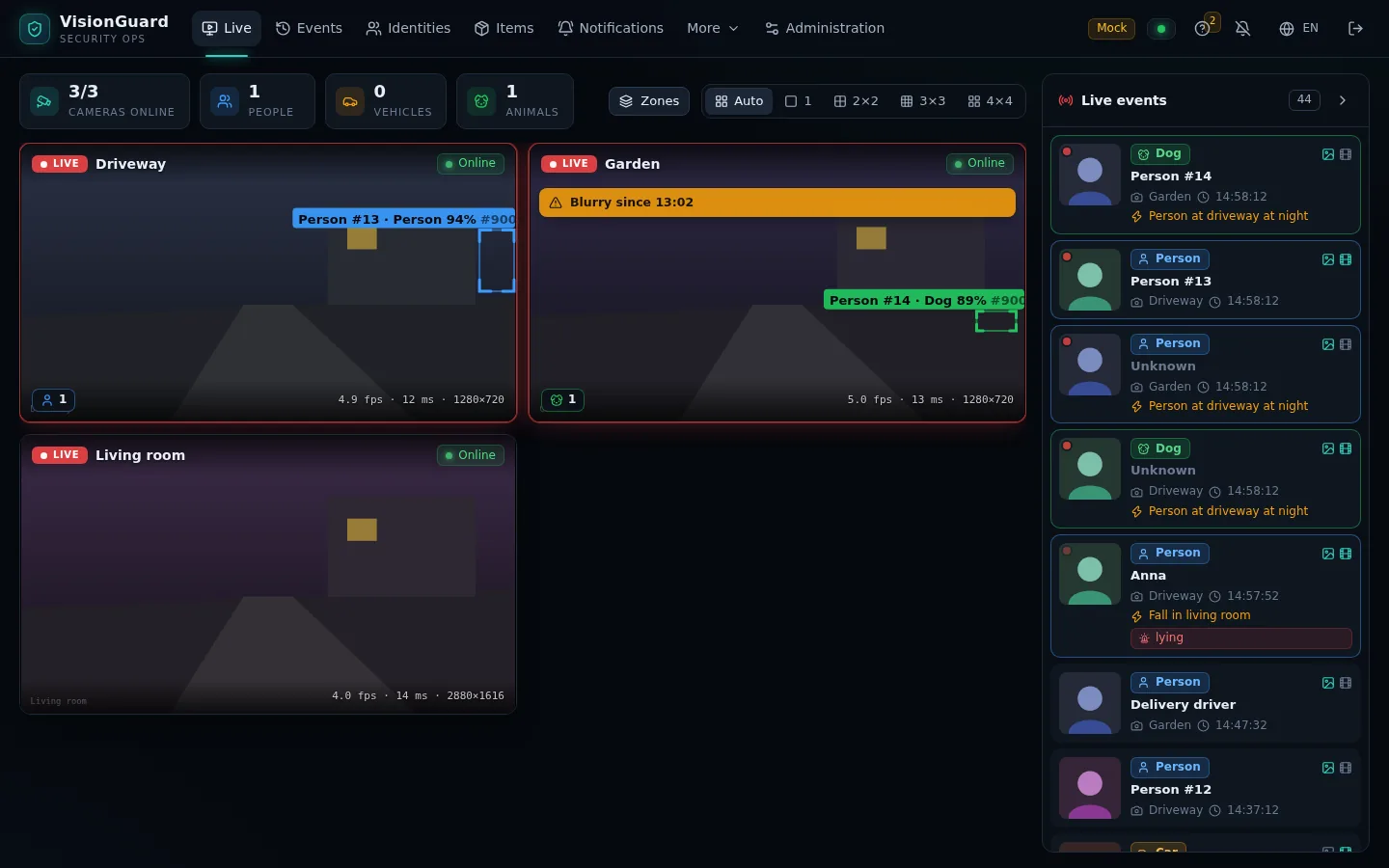The image size is (1389, 868).
Task: Open snapshot image icon on Person #13 event
Action: pos(1328,259)
